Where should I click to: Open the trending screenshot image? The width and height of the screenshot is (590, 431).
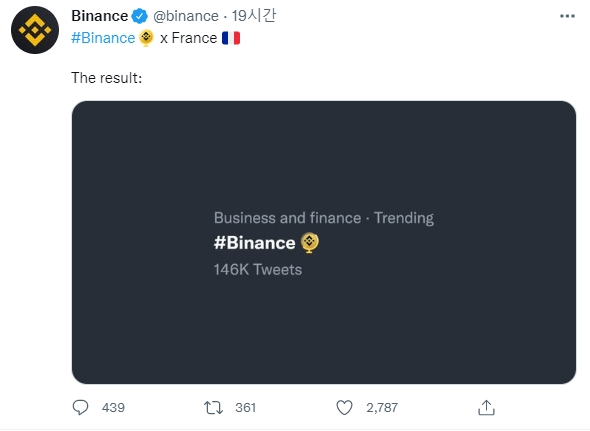tap(324, 242)
